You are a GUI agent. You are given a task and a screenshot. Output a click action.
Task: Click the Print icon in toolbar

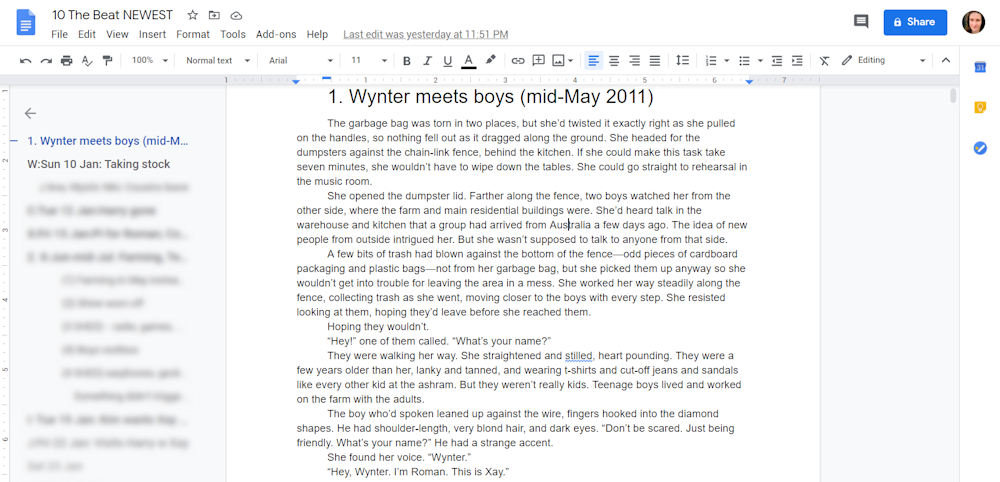coord(66,60)
